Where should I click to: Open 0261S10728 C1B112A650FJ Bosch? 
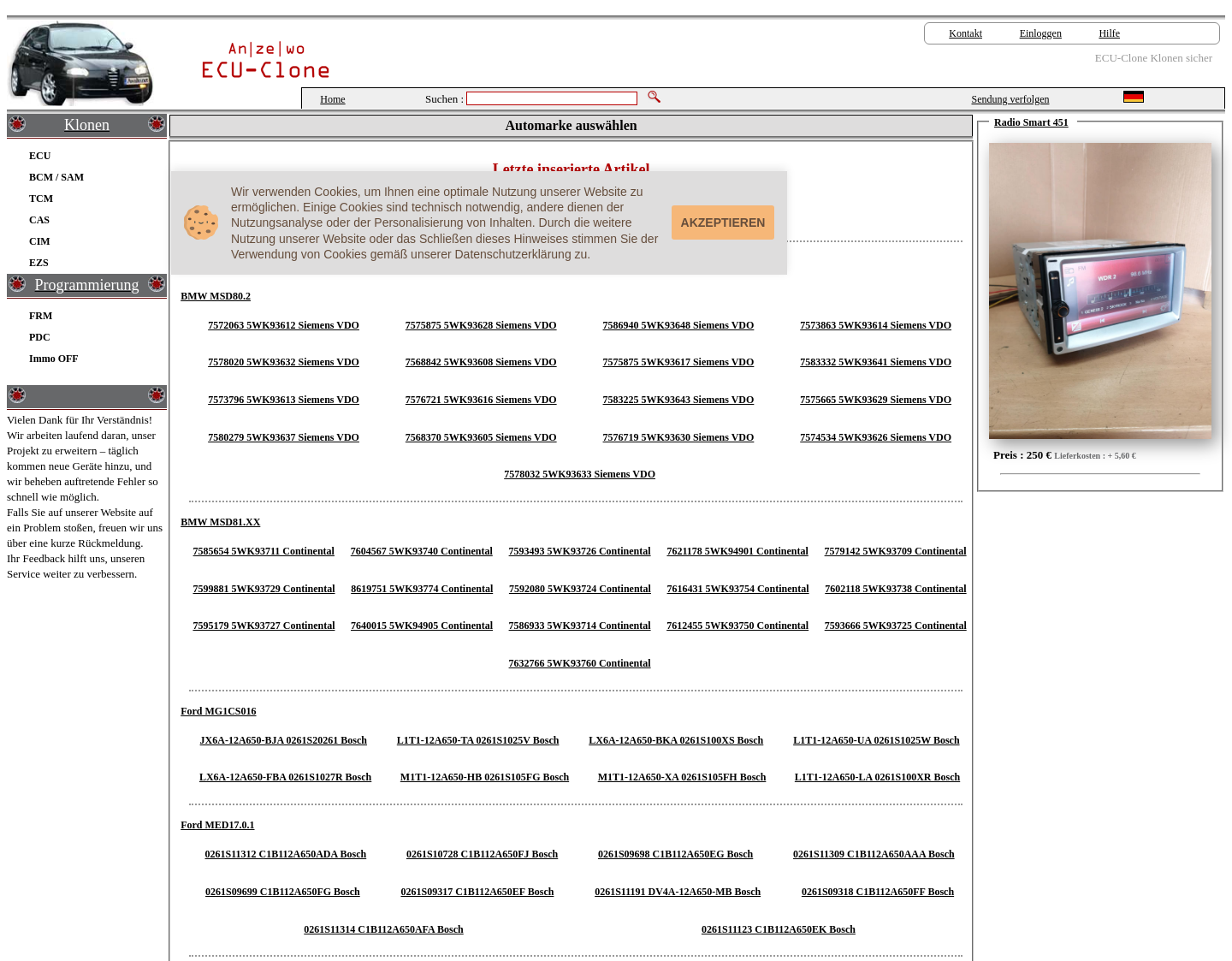(482, 854)
